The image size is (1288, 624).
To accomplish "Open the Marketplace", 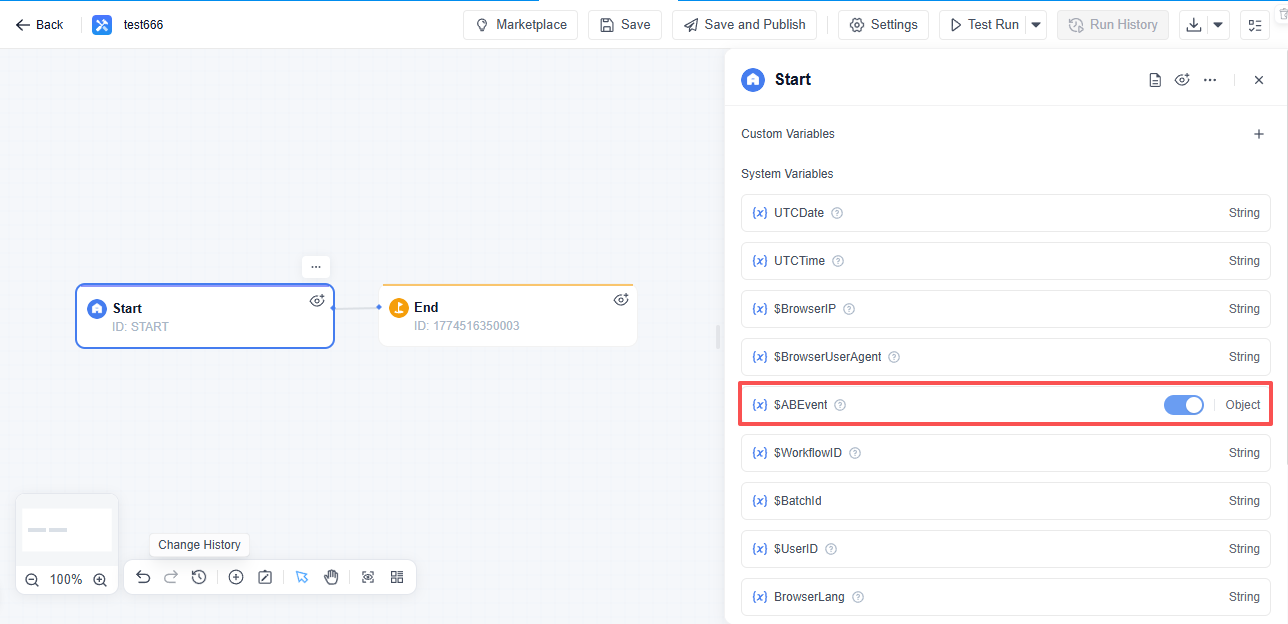I will [x=520, y=25].
